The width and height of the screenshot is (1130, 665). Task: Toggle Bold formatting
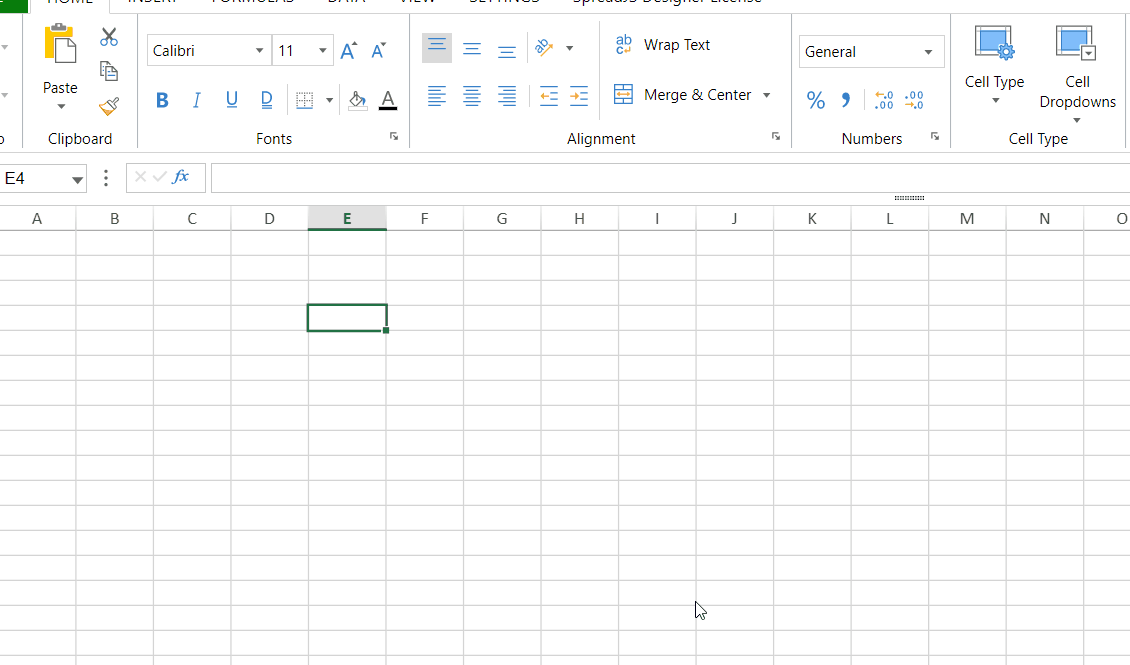click(x=163, y=100)
